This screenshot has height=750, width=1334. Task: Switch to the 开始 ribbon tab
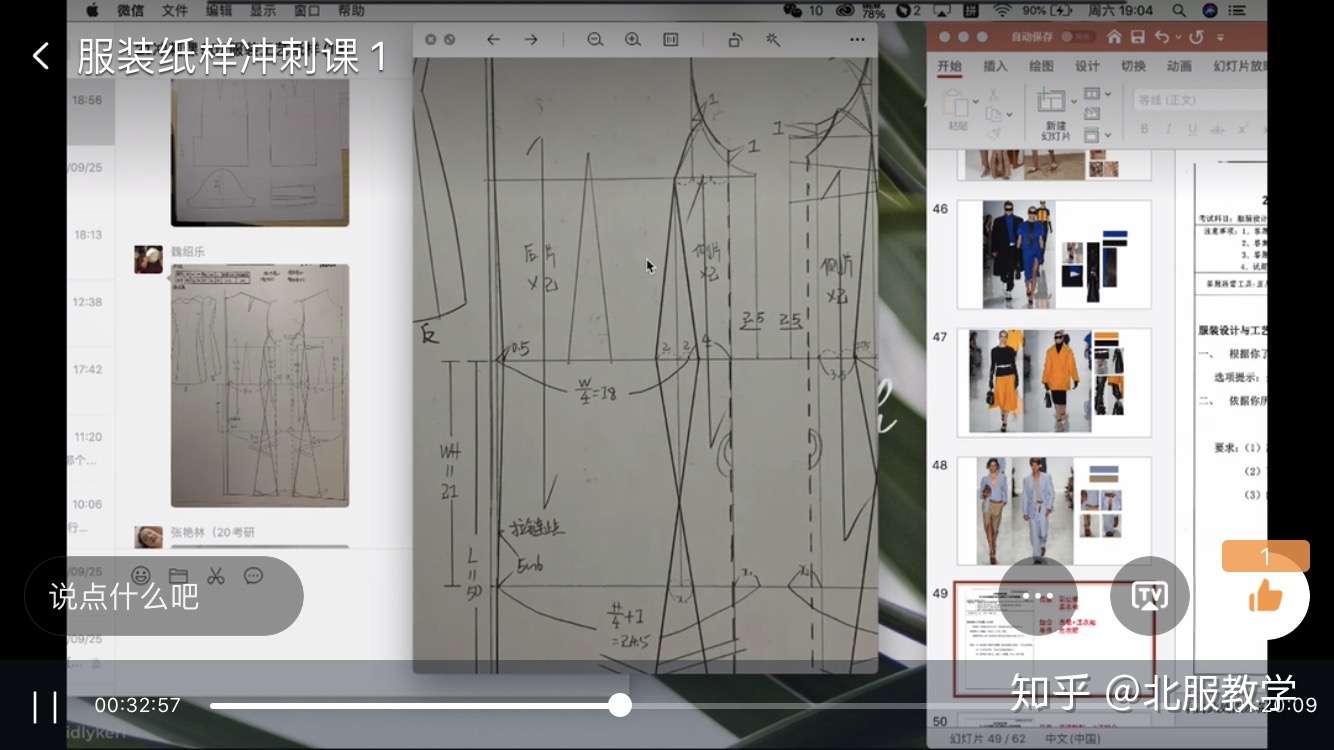pyautogui.click(x=949, y=66)
